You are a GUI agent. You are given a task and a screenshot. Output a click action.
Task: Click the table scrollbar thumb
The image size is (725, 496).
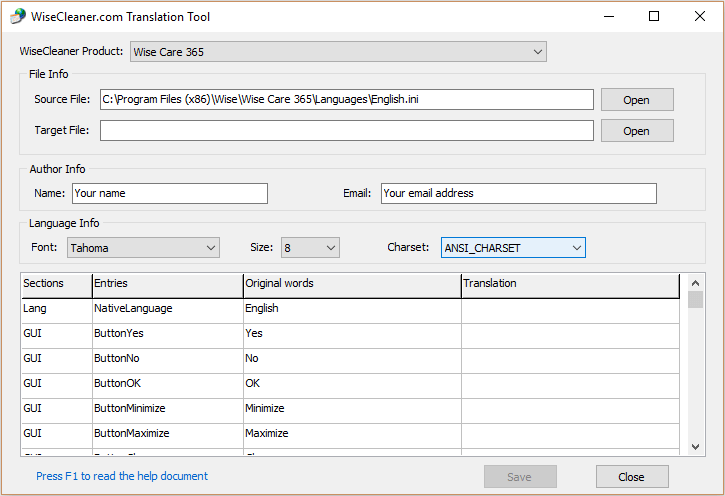(x=695, y=300)
